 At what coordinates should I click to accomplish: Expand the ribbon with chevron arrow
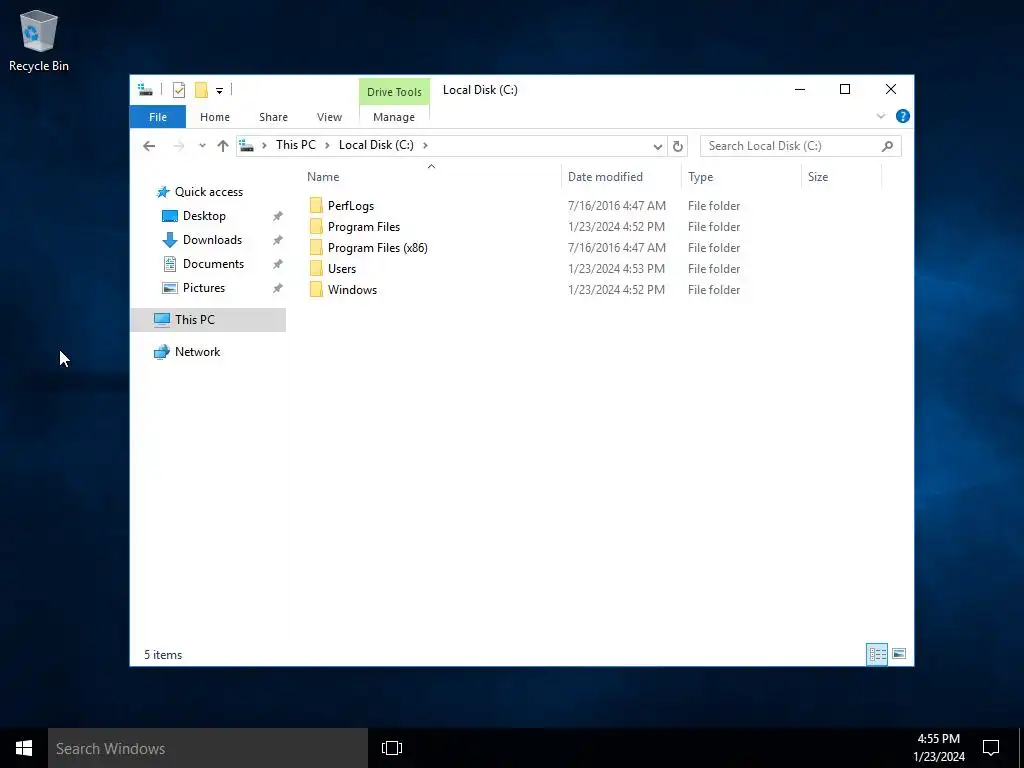coord(880,116)
